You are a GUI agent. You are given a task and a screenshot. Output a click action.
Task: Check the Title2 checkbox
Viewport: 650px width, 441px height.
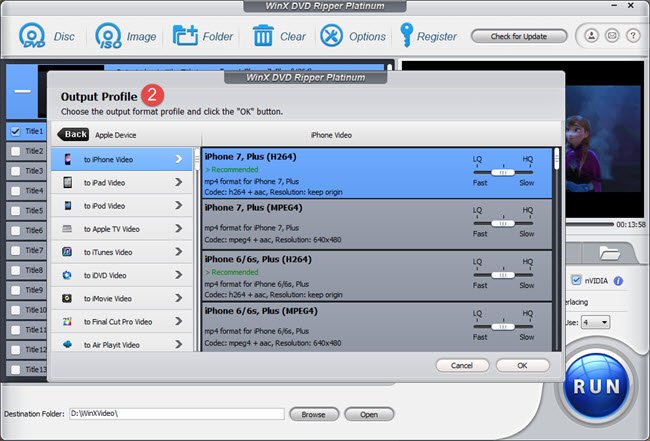[15, 151]
